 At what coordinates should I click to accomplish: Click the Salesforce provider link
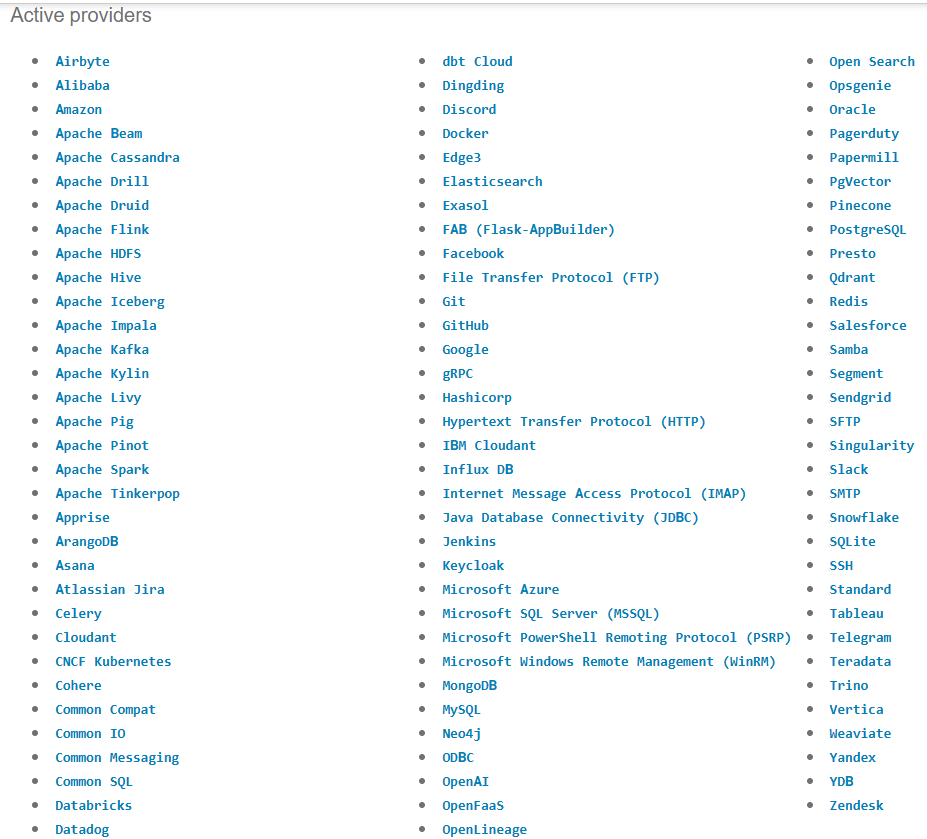click(x=867, y=325)
